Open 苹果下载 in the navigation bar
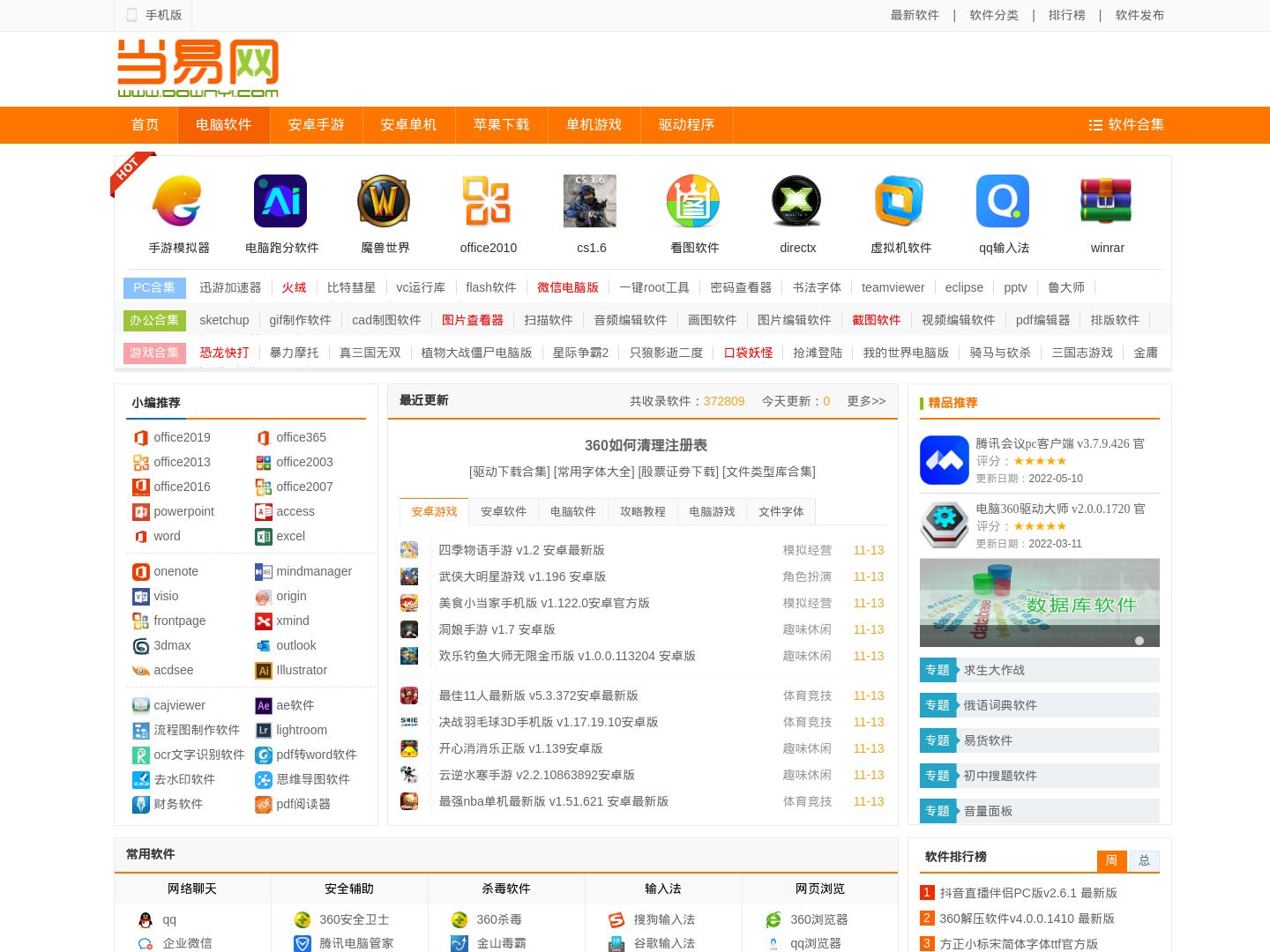 pyautogui.click(x=501, y=125)
